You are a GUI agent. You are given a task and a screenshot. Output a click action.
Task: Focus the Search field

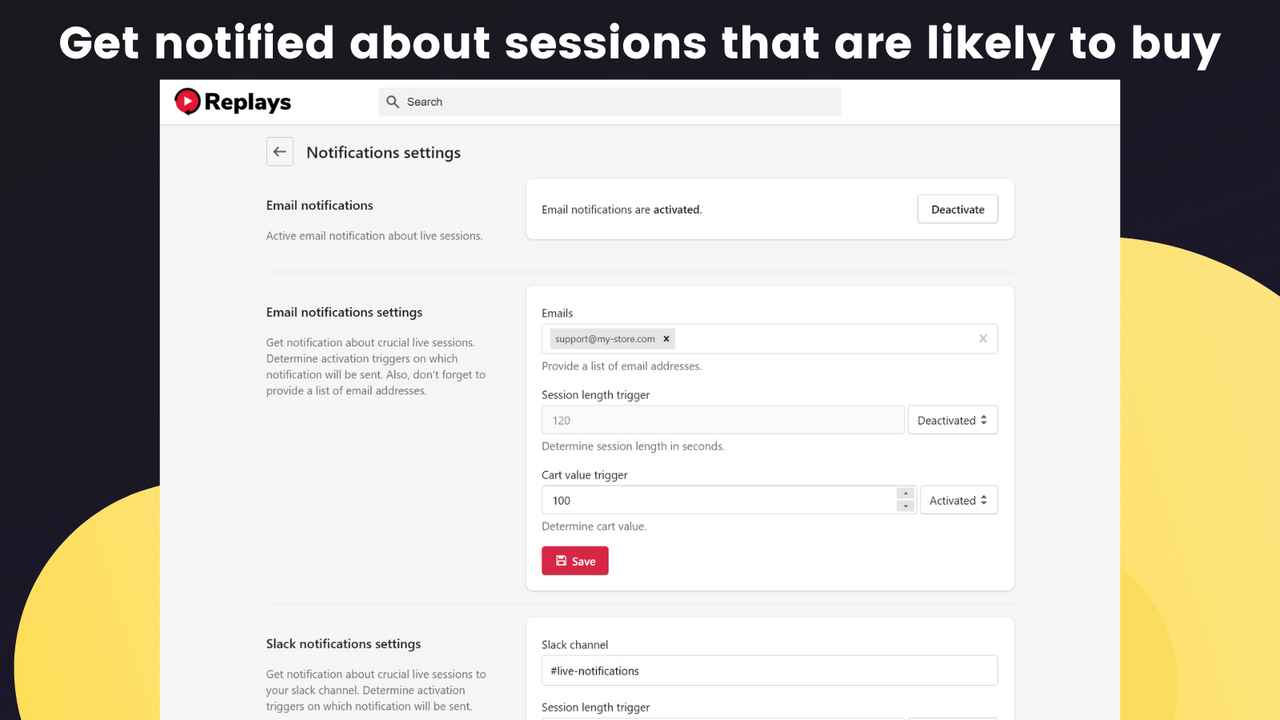(x=610, y=102)
